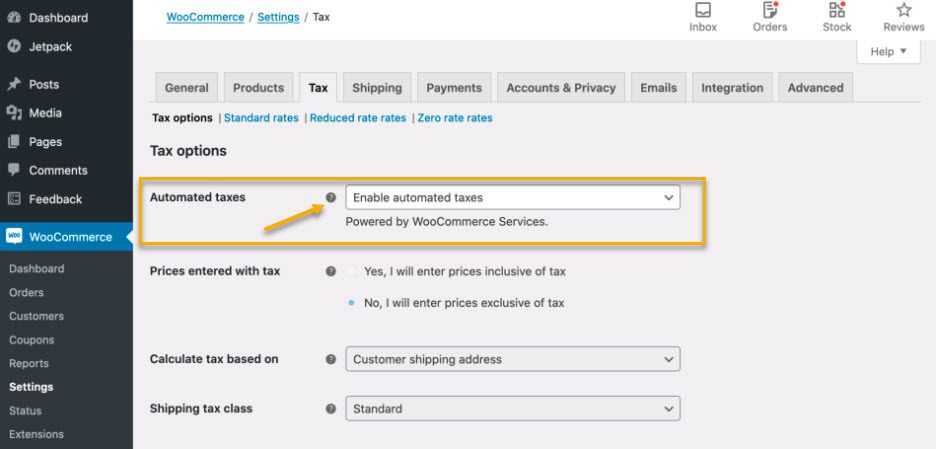
Task: Click the WooCommerce Woo logo icon
Action: coord(14,236)
